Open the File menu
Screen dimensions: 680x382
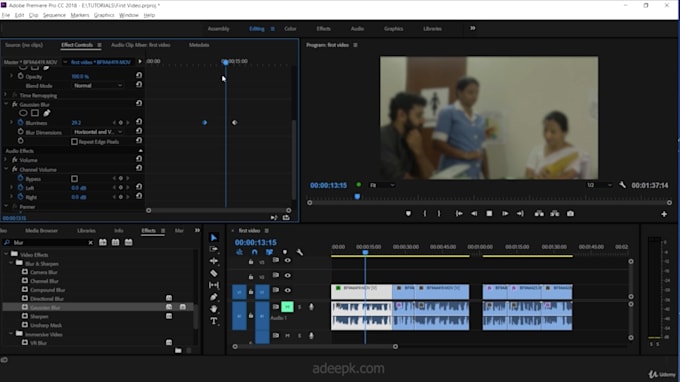pos(6,15)
